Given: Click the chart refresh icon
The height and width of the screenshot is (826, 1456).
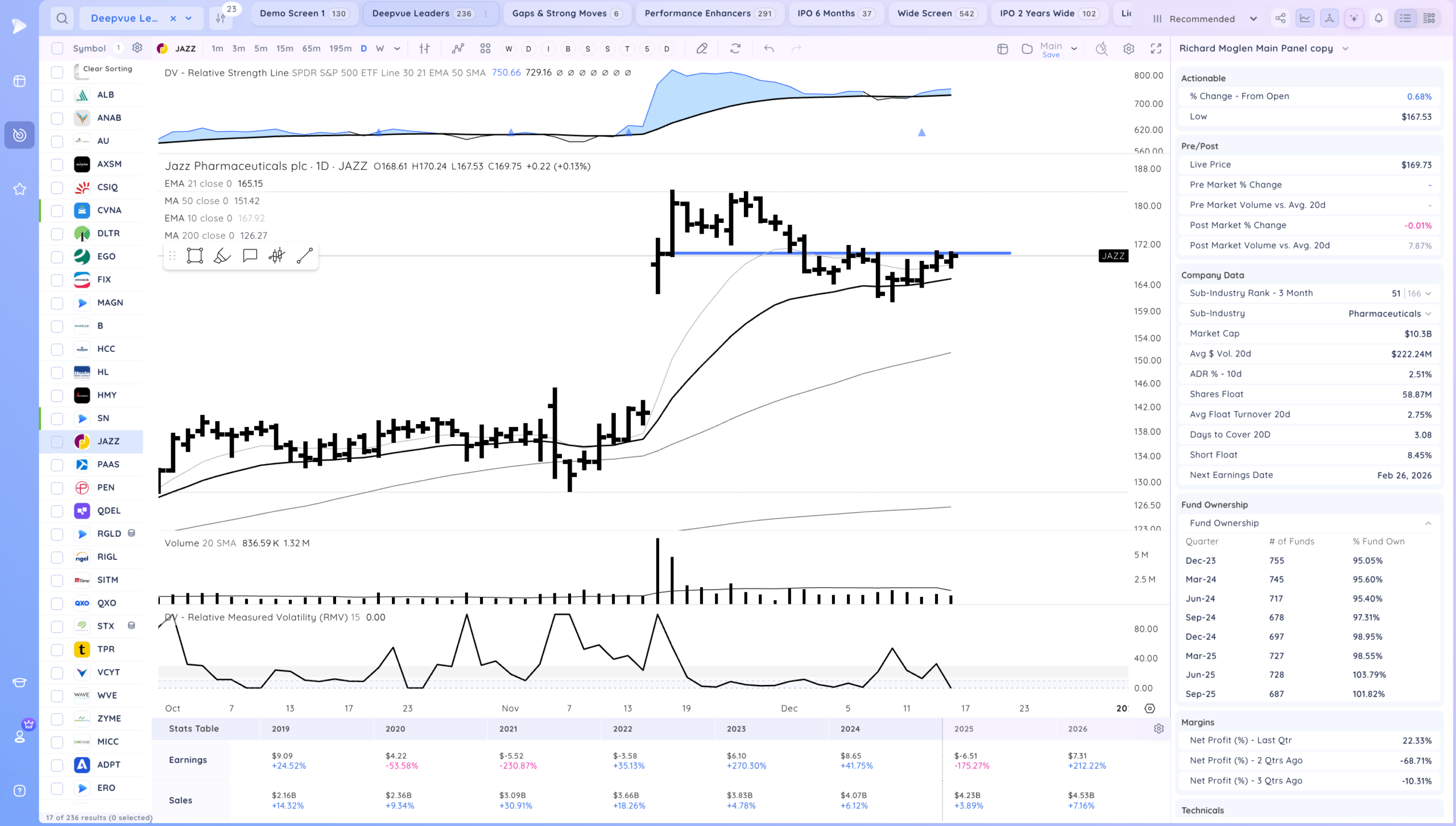Looking at the screenshot, I should point(735,49).
